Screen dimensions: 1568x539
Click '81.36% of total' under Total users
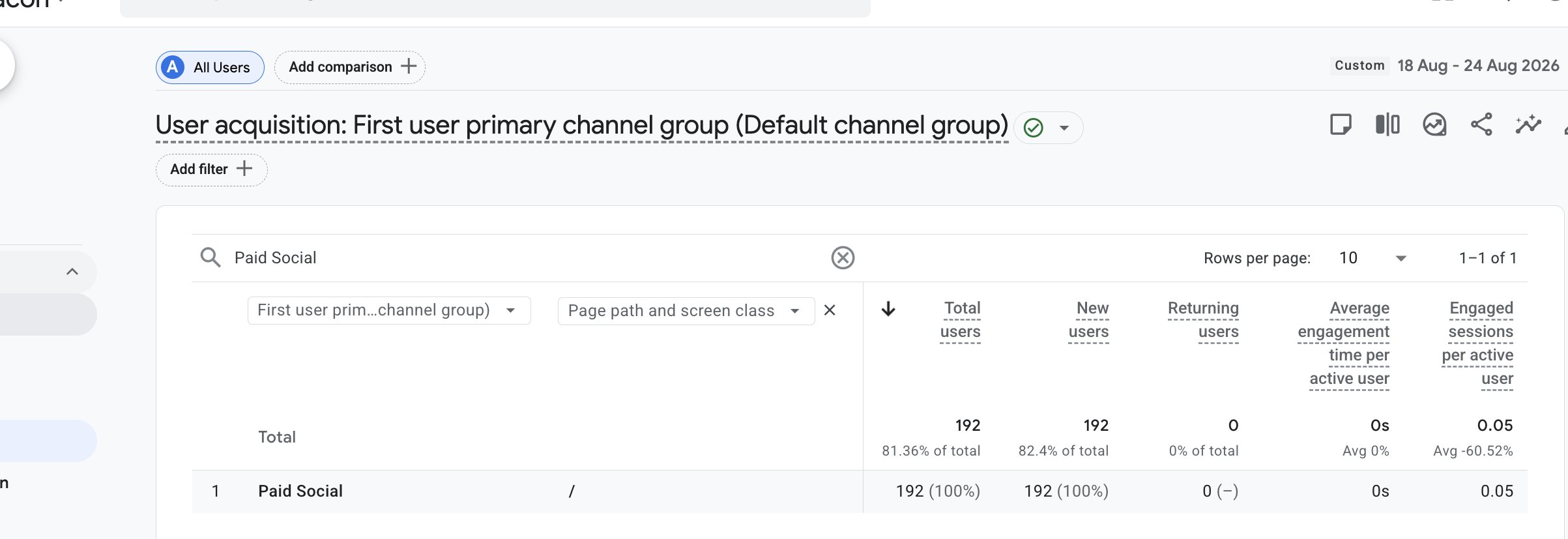point(931,451)
